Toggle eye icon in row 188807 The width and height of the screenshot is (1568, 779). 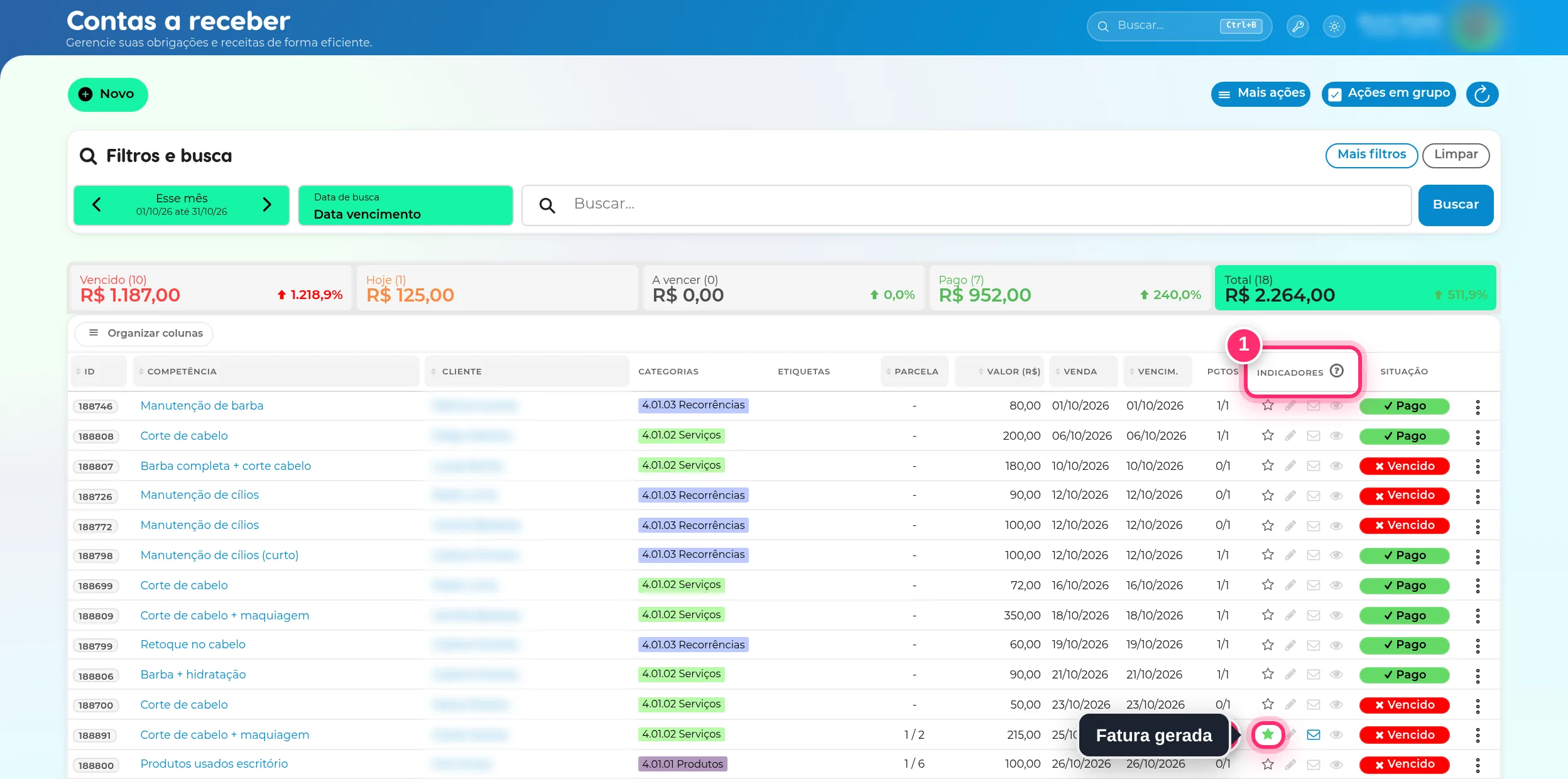[x=1336, y=466]
